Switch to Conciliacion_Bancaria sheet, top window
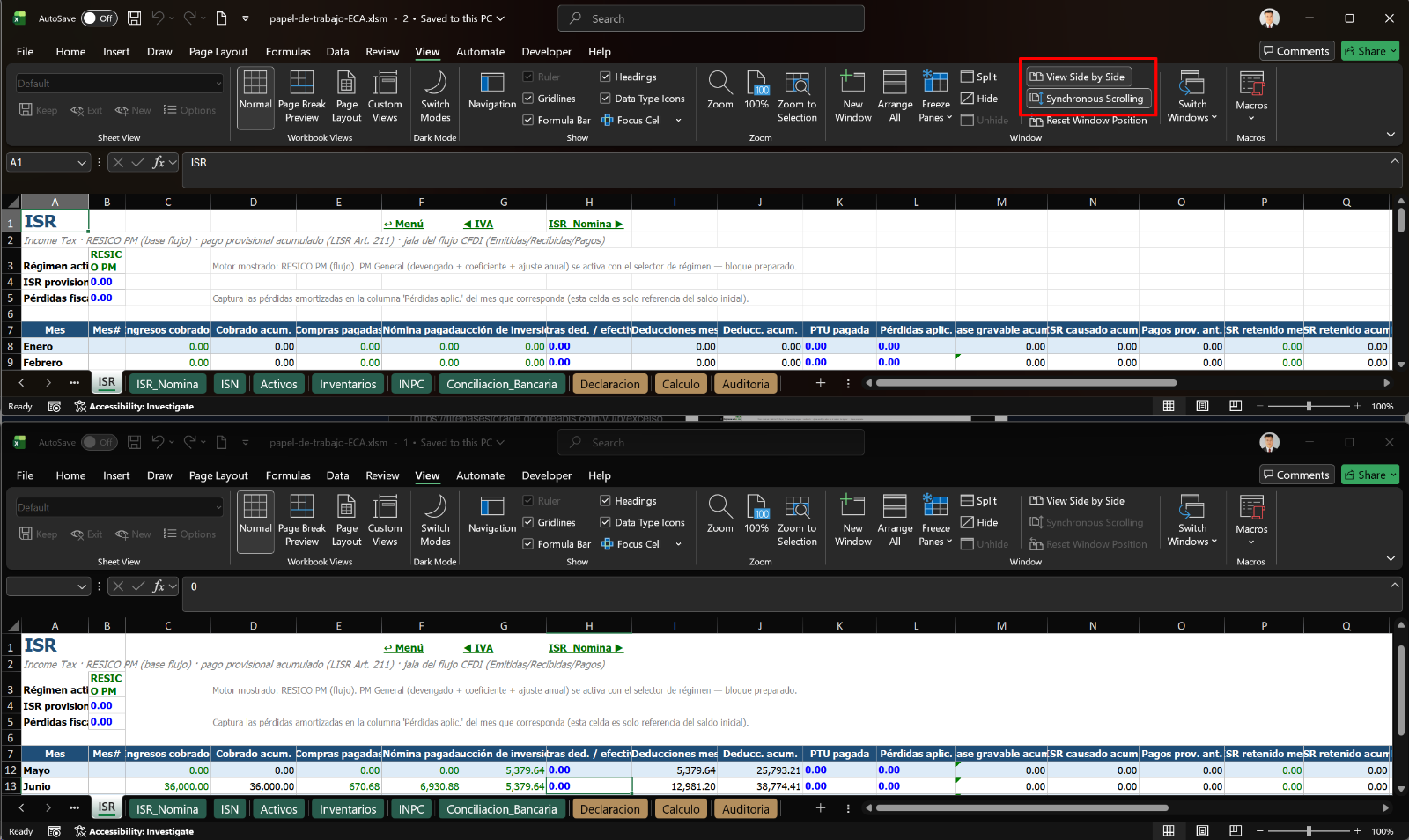The height and width of the screenshot is (840, 1409). coord(502,384)
